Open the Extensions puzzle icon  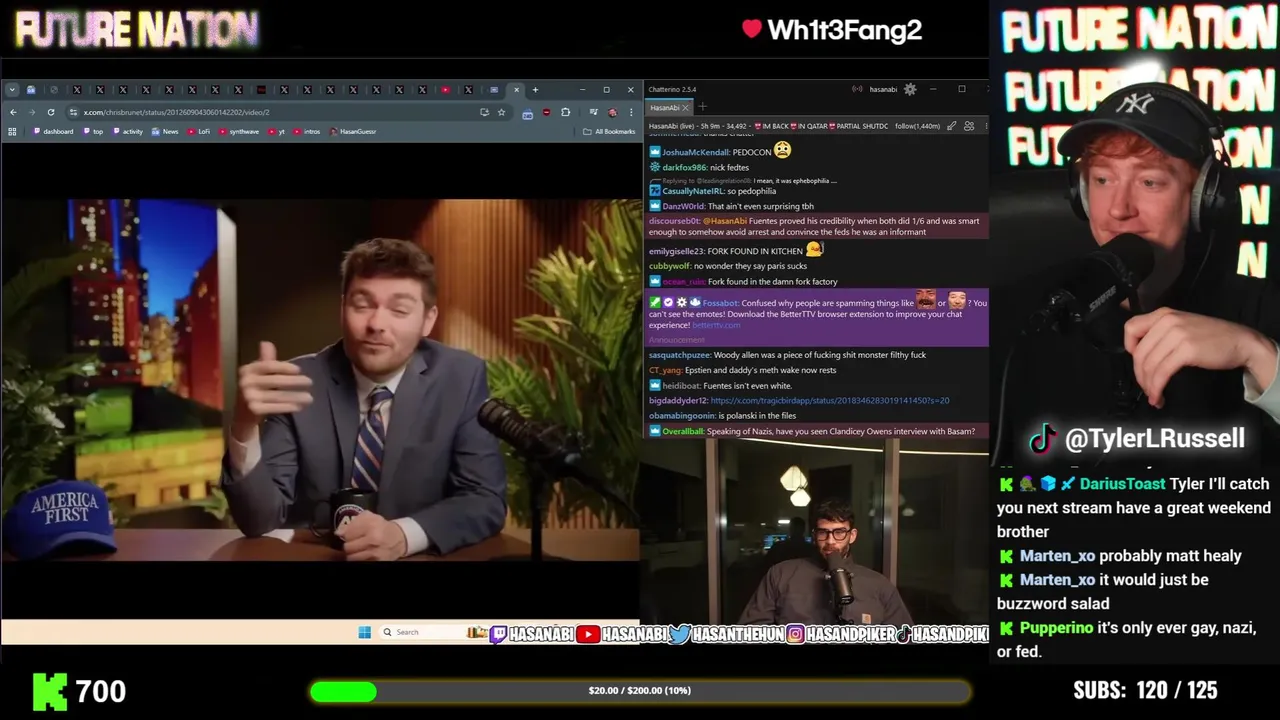click(565, 112)
